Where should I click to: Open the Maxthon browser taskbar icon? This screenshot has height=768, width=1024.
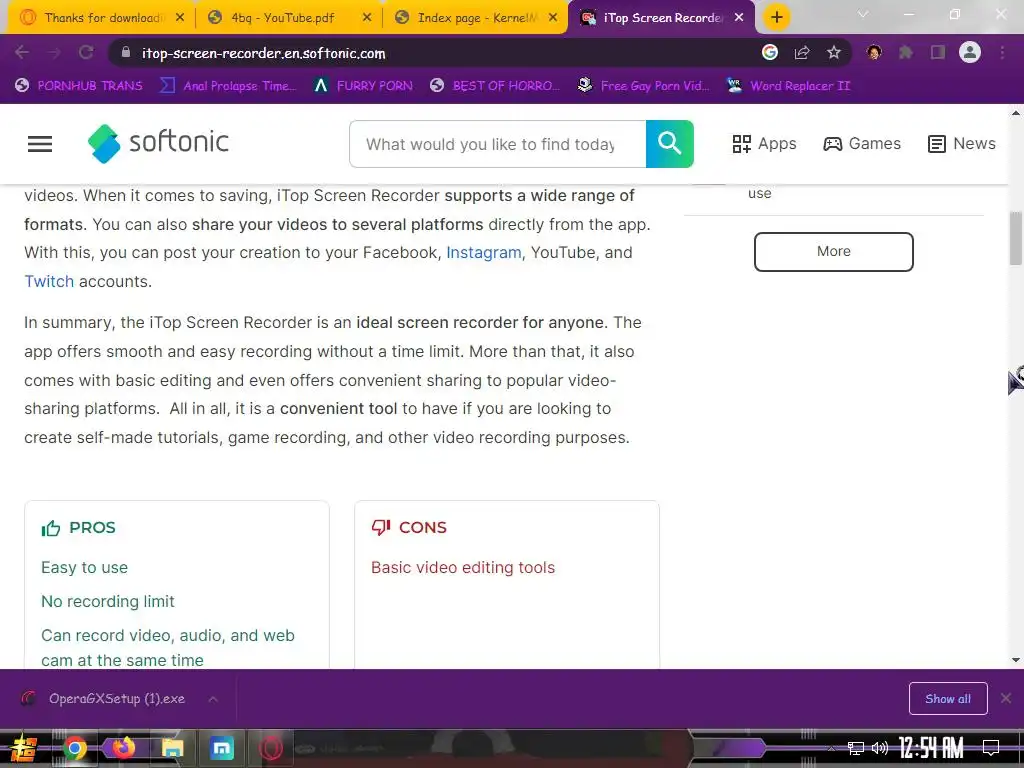[222, 748]
